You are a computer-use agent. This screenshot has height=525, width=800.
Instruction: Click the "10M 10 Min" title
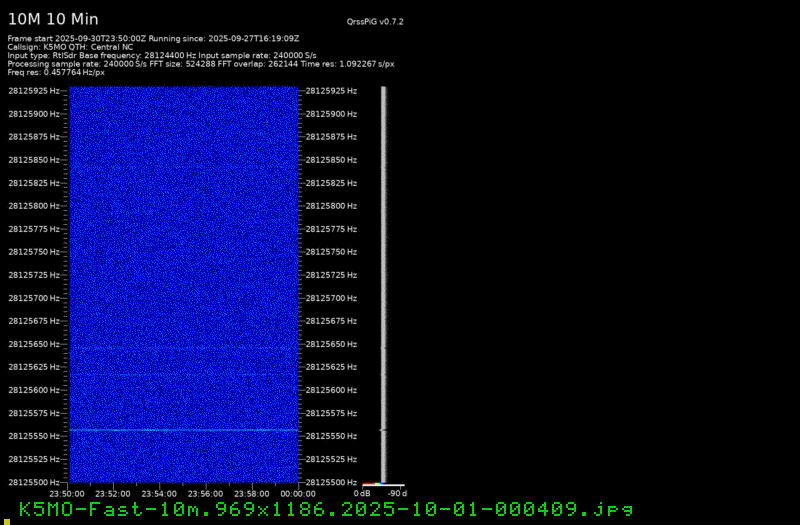click(53, 19)
